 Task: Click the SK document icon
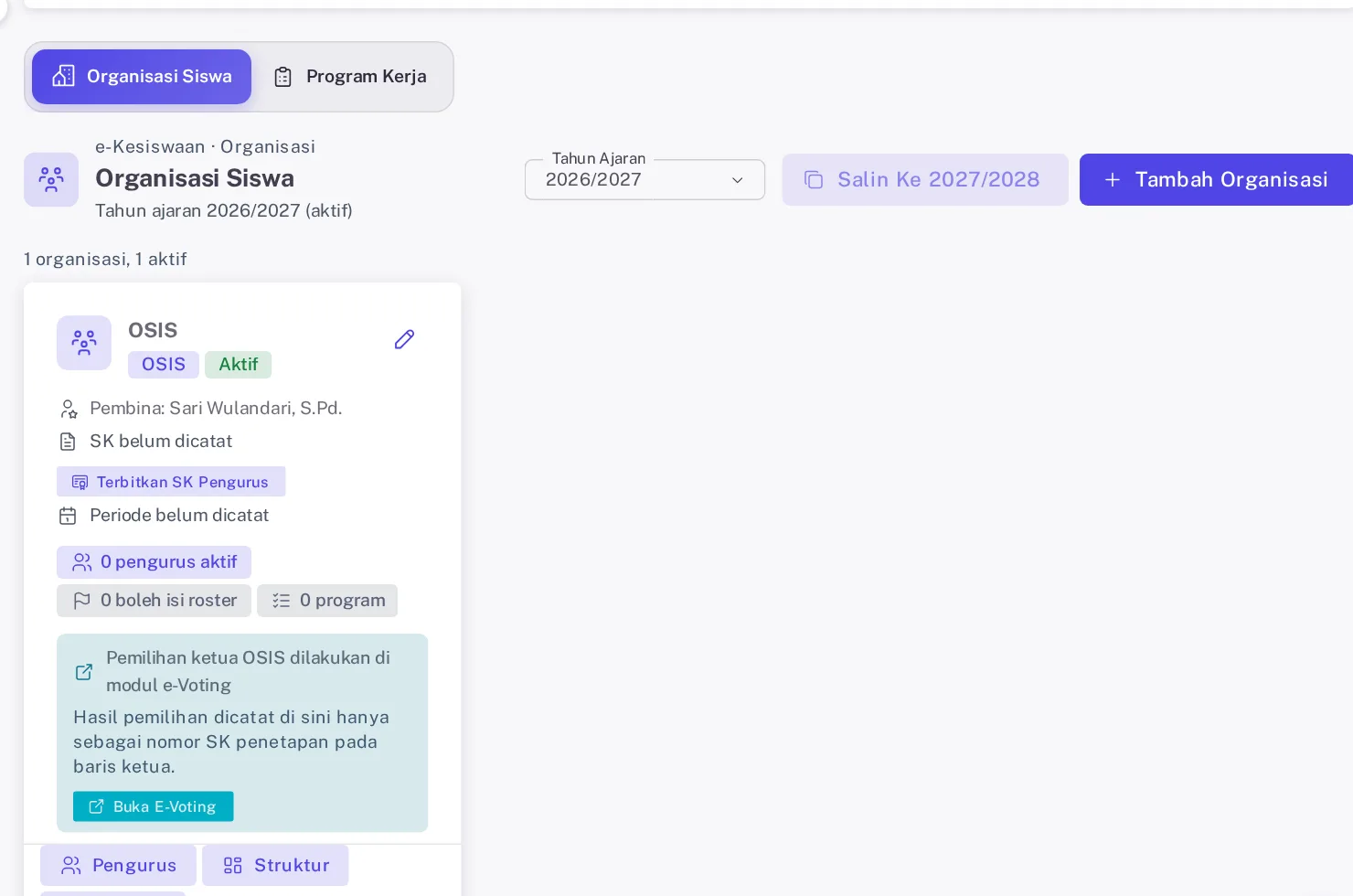tap(68, 442)
